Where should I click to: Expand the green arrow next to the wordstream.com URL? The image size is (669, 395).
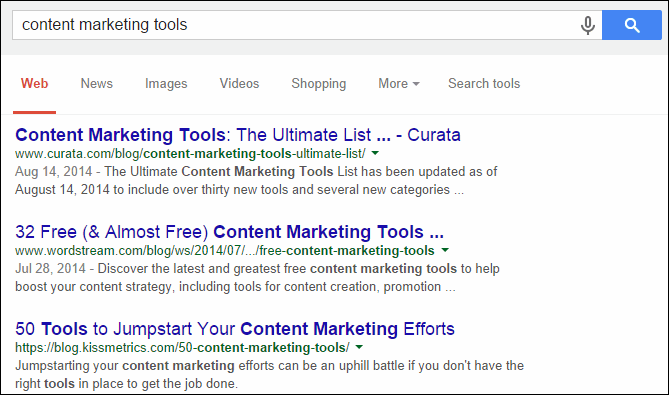[445, 250]
